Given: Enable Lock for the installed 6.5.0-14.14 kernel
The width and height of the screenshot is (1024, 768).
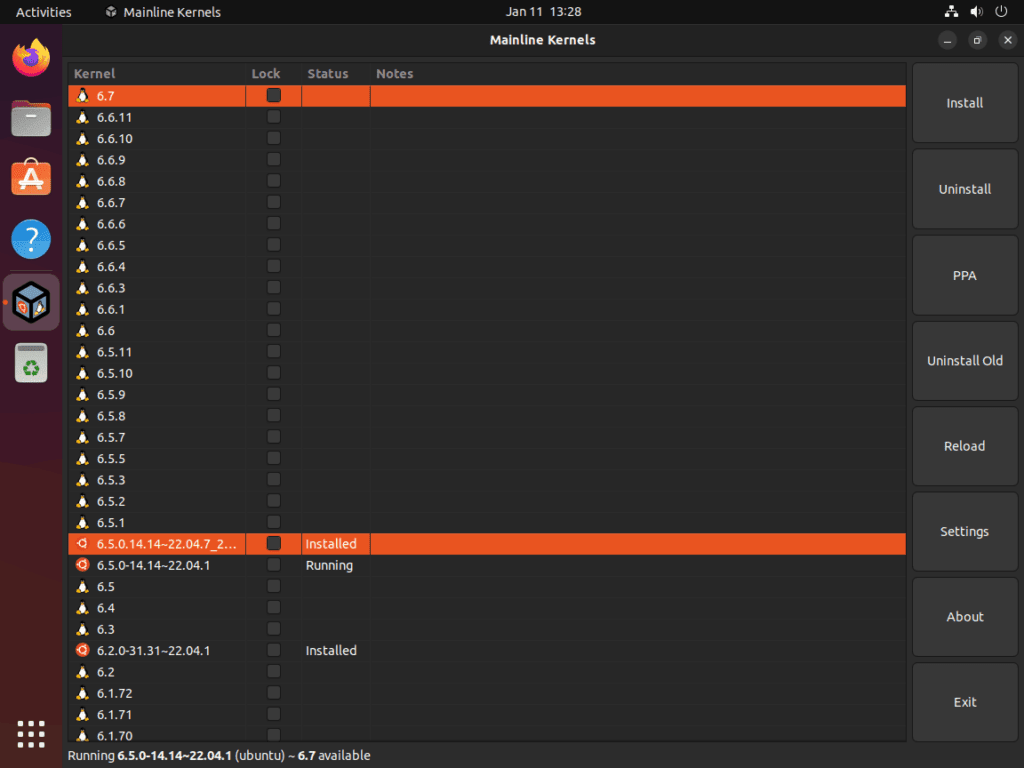Looking at the screenshot, I should (272, 543).
